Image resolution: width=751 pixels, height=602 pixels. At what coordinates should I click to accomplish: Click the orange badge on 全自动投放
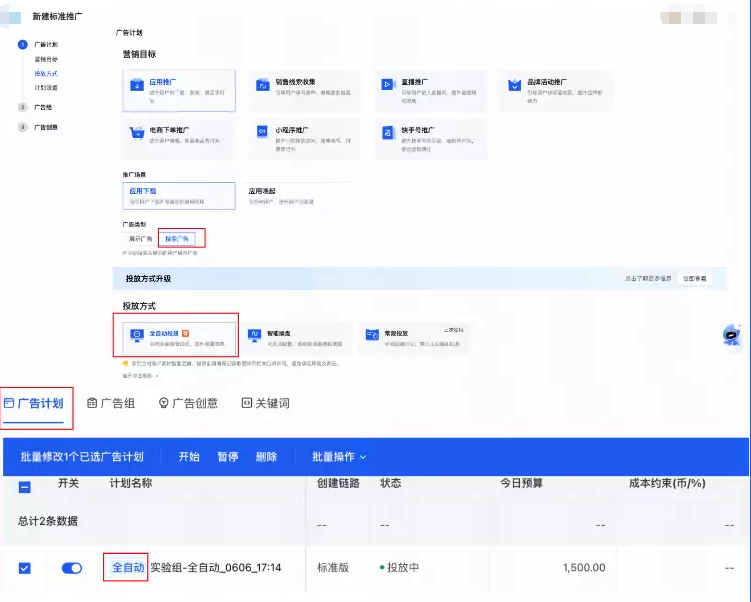(185, 333)
